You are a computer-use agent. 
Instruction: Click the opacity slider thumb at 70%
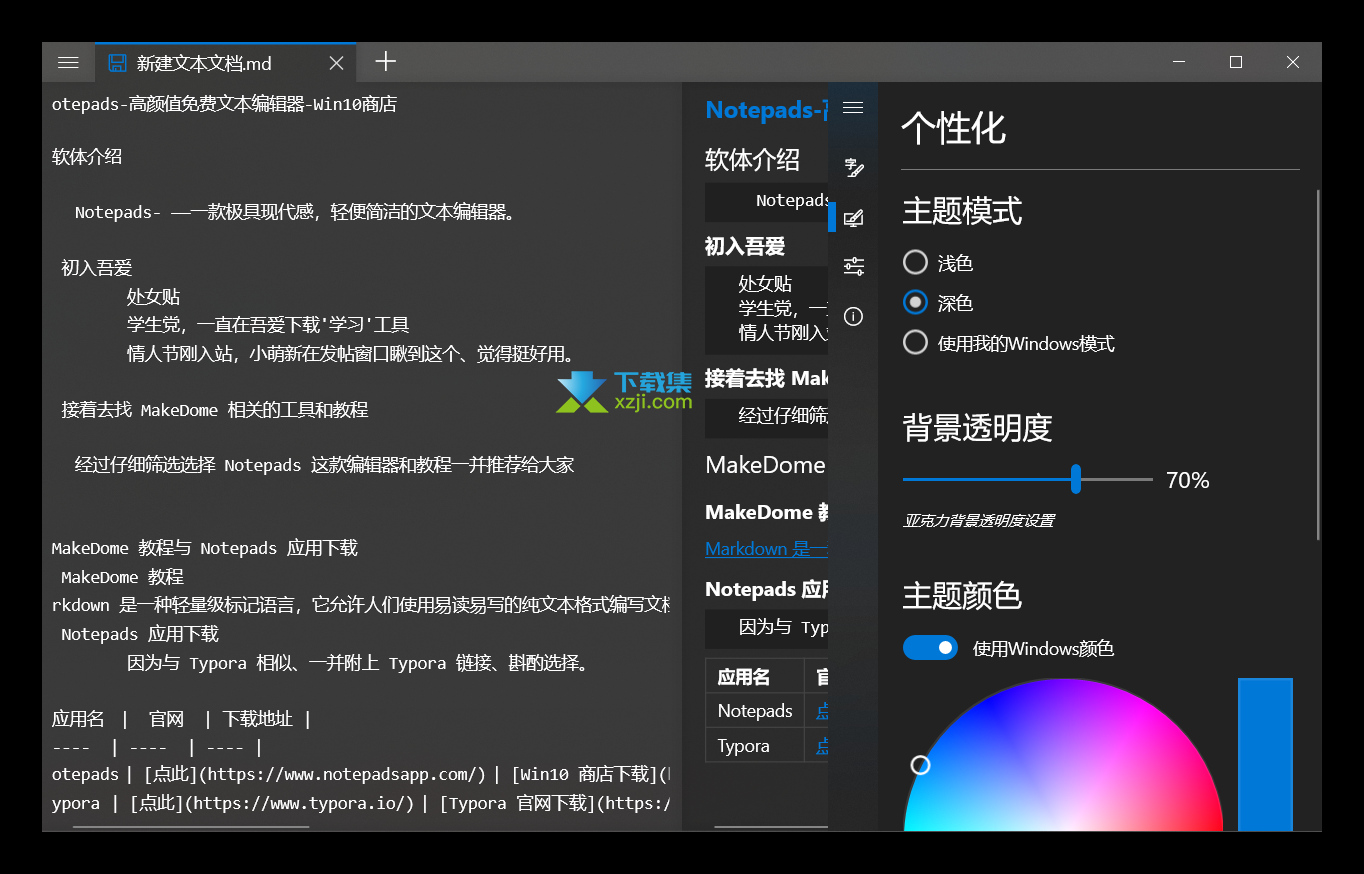coord(1076,479)
